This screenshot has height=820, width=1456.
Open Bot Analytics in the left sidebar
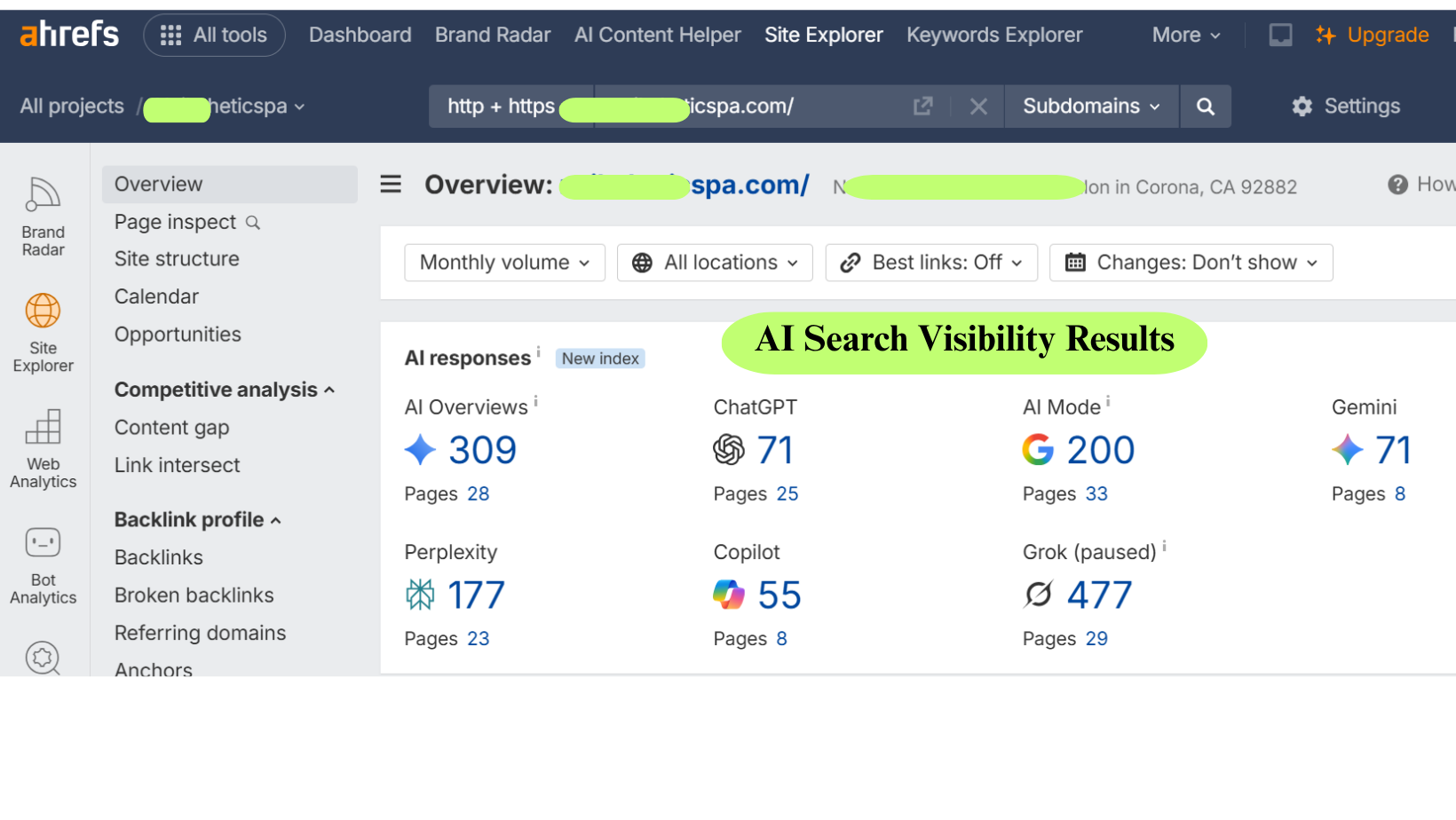(x=44, y=565)
